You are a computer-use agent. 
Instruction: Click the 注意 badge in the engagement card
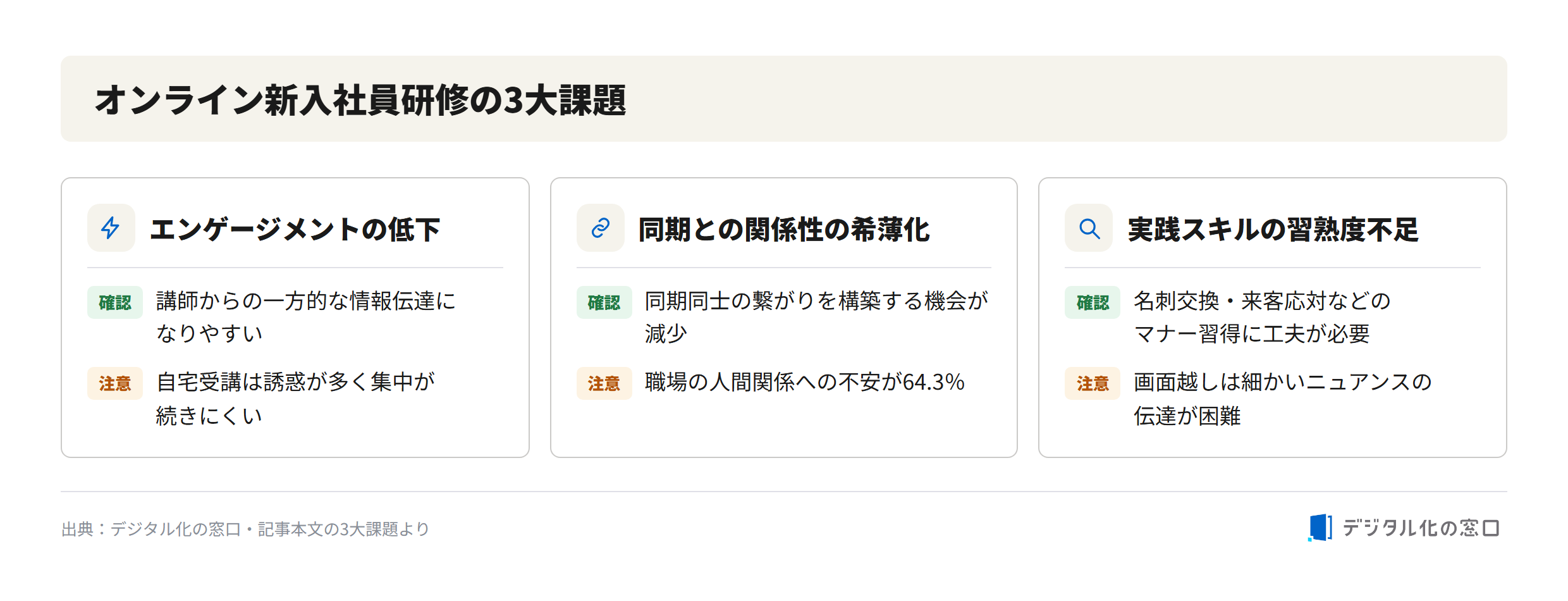pyautogui.click(x=115, y=383)
